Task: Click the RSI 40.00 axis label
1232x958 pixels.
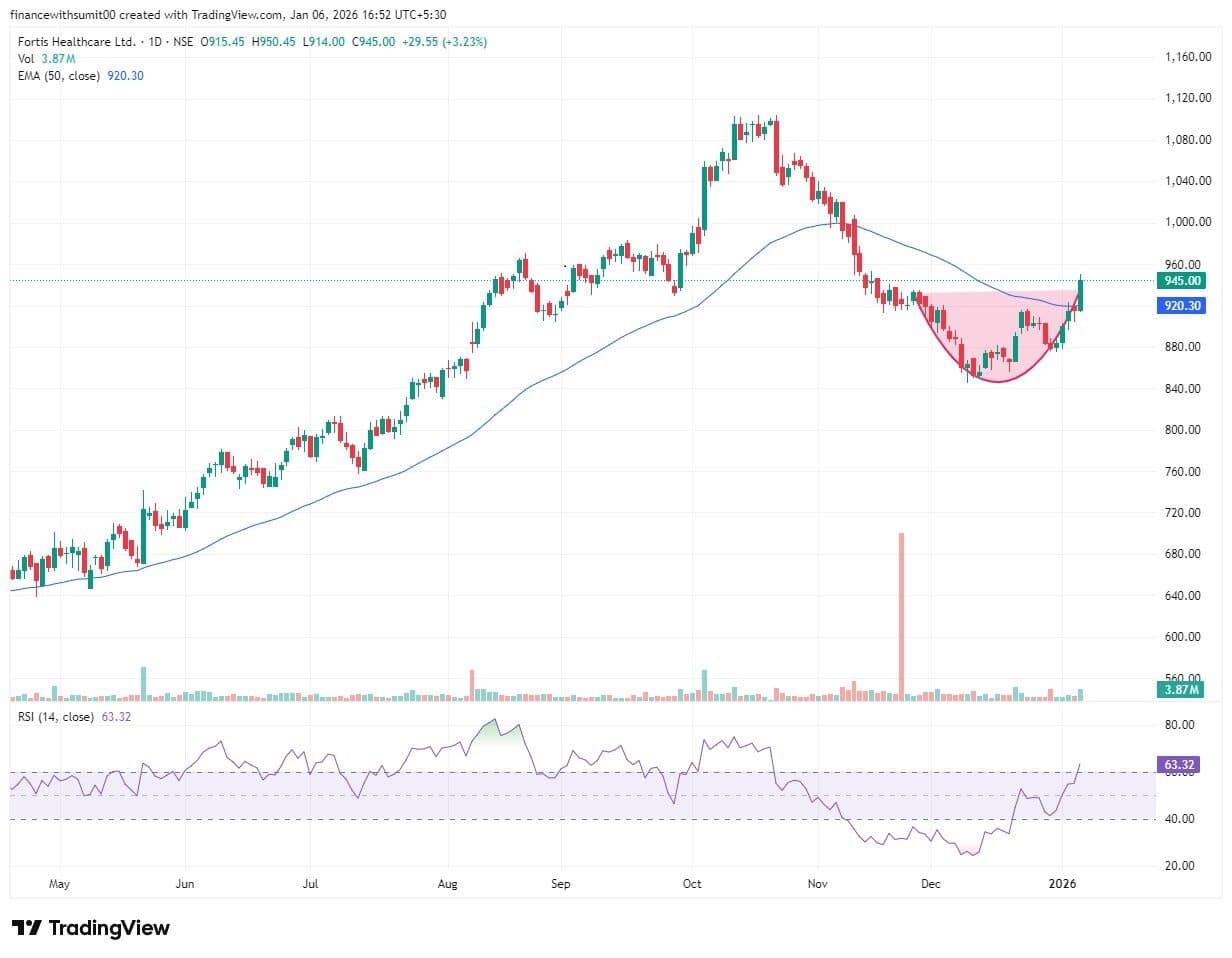Action: (1182, 819)
